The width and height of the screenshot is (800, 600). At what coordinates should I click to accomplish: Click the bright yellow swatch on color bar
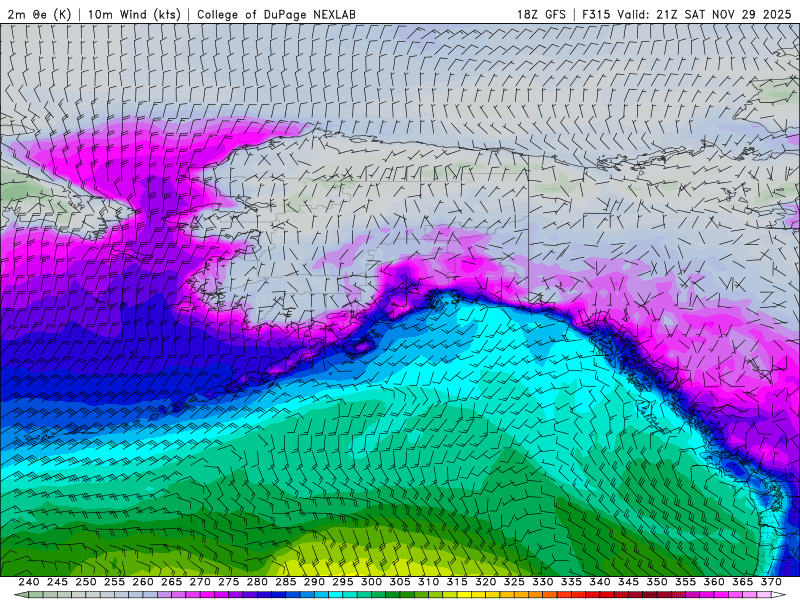pyautogui.click(x=464, y=594)
